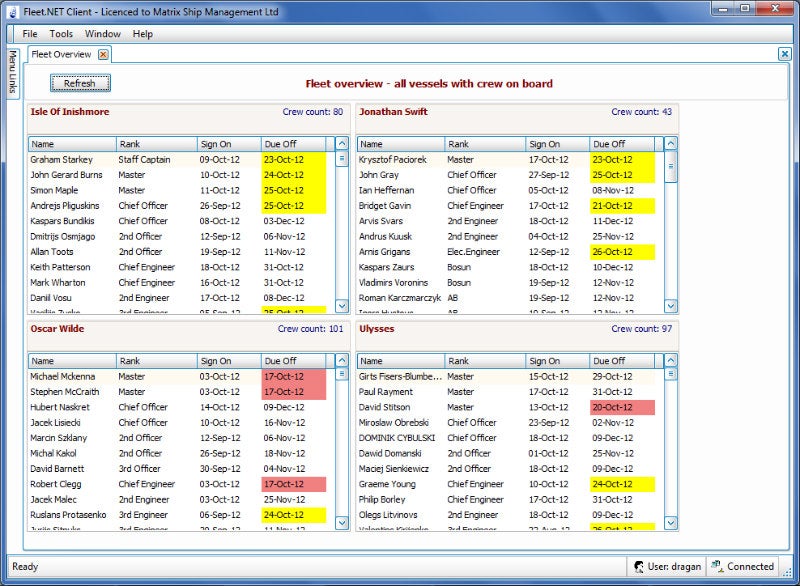The height and width of the screenshot is (586, 800).
Task: Open the Window menu
Action: click(102, 34)
